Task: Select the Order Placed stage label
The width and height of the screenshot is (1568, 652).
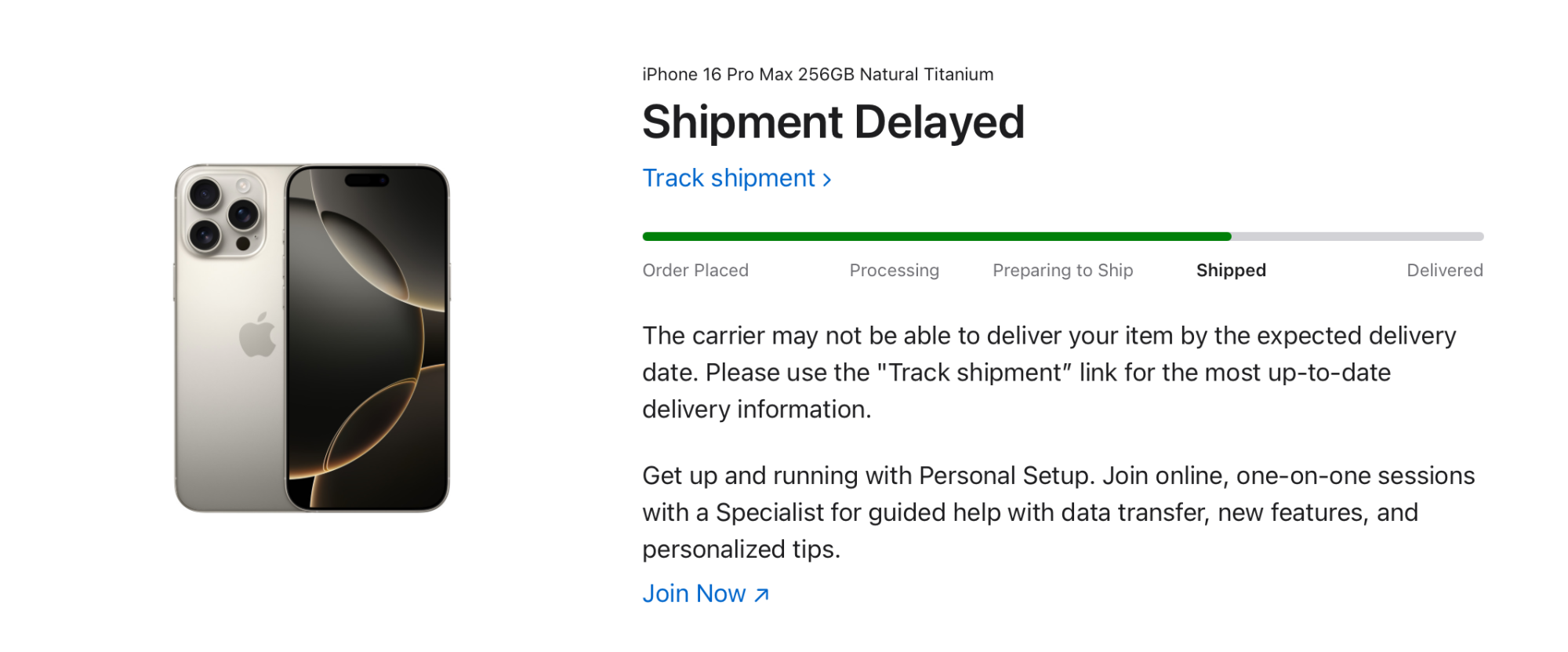Action: click(x=695, y=271)
